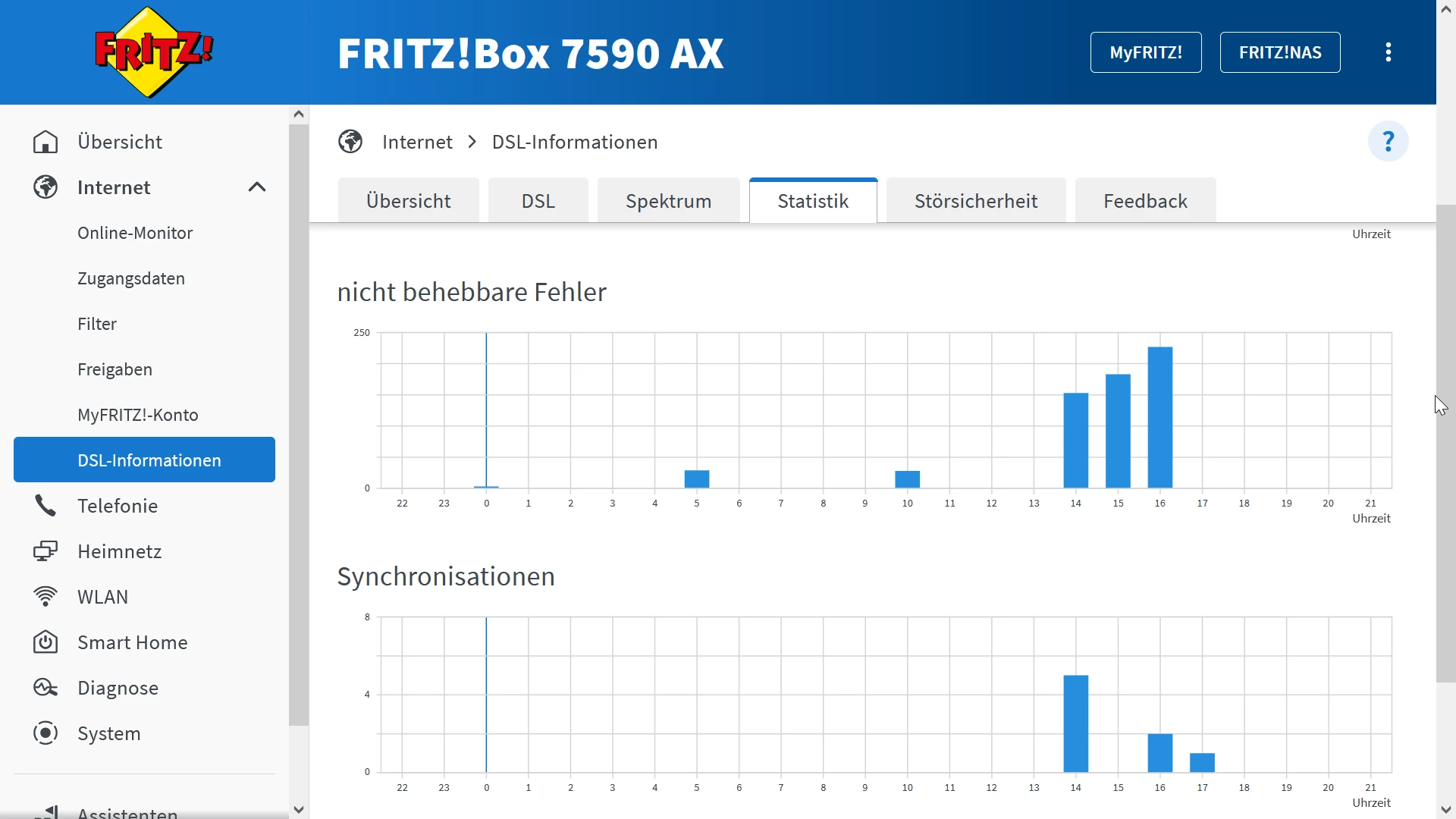Open the FRITZ!NAS button
This screenshot has height=819, width=1456.
click(x=1279, y=52)
